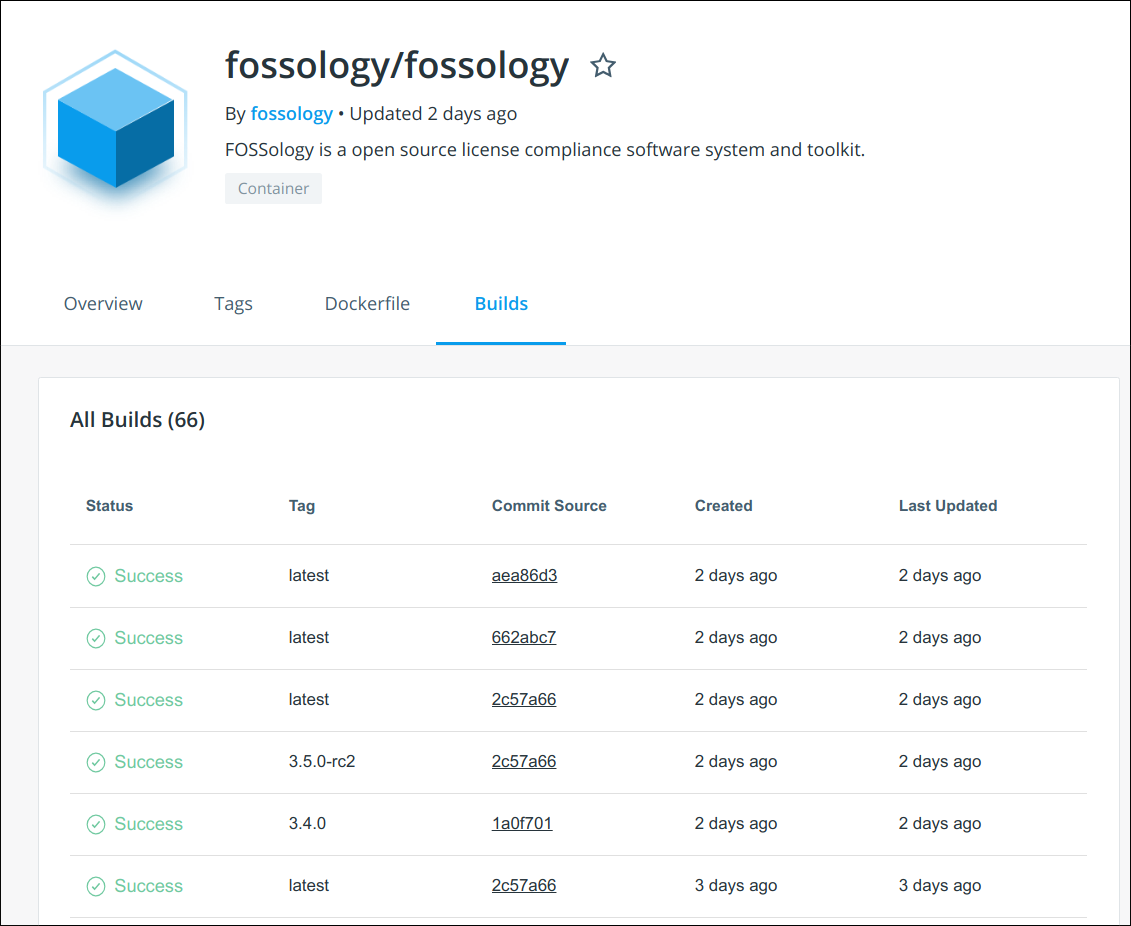Select the Builds tab
Image resolution: width=1131 pixels, height=926 pixels.
[500, 303]
